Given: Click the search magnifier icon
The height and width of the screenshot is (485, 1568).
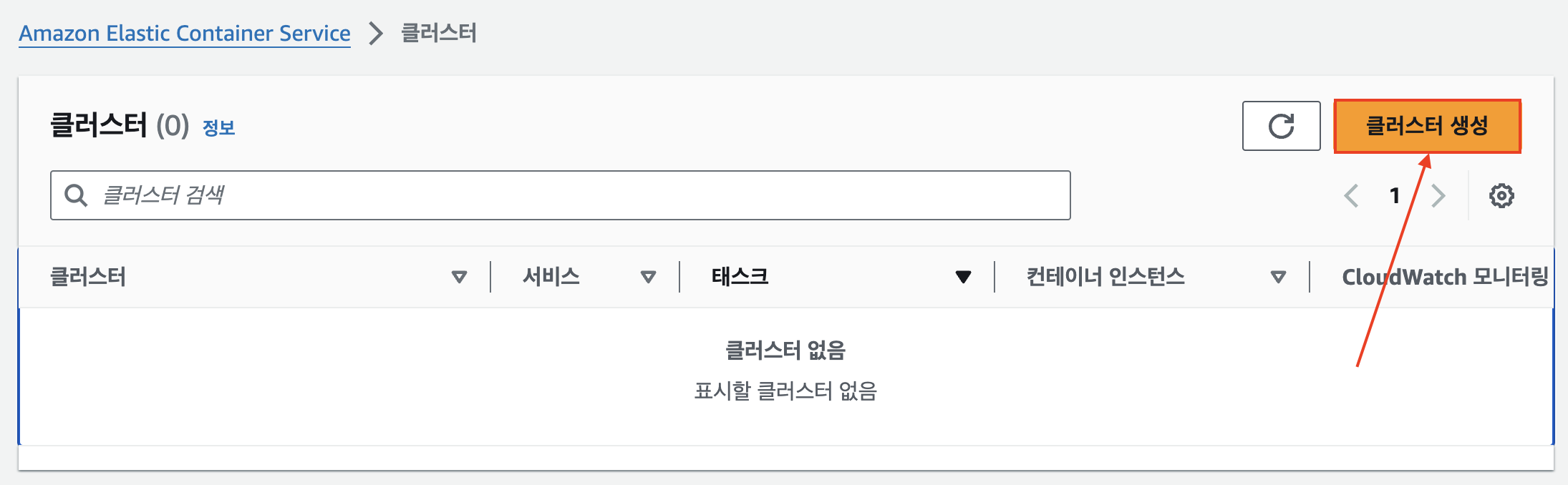Looking at the screenshot, I should click(x=77, y=195).
